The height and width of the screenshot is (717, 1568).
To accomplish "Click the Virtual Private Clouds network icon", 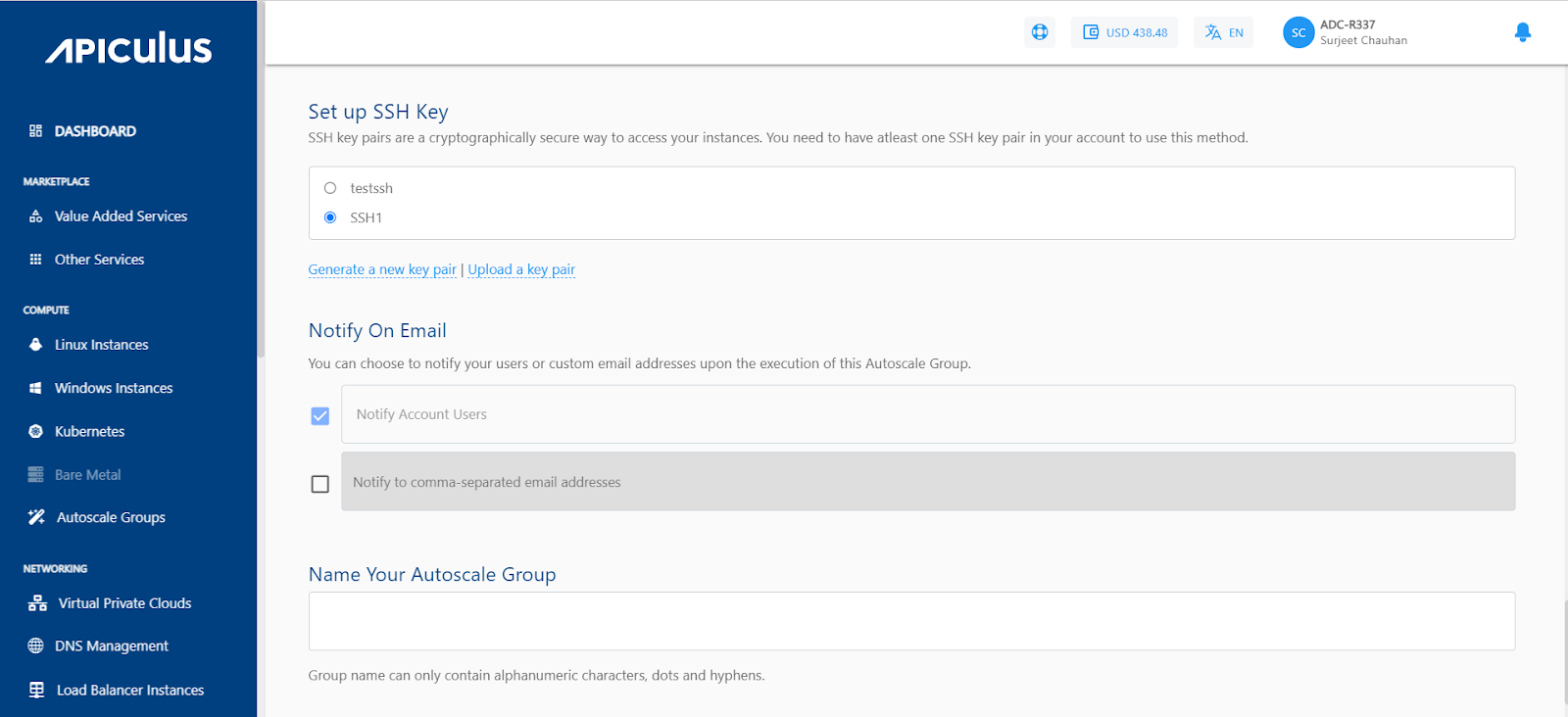I will point(37,603).
